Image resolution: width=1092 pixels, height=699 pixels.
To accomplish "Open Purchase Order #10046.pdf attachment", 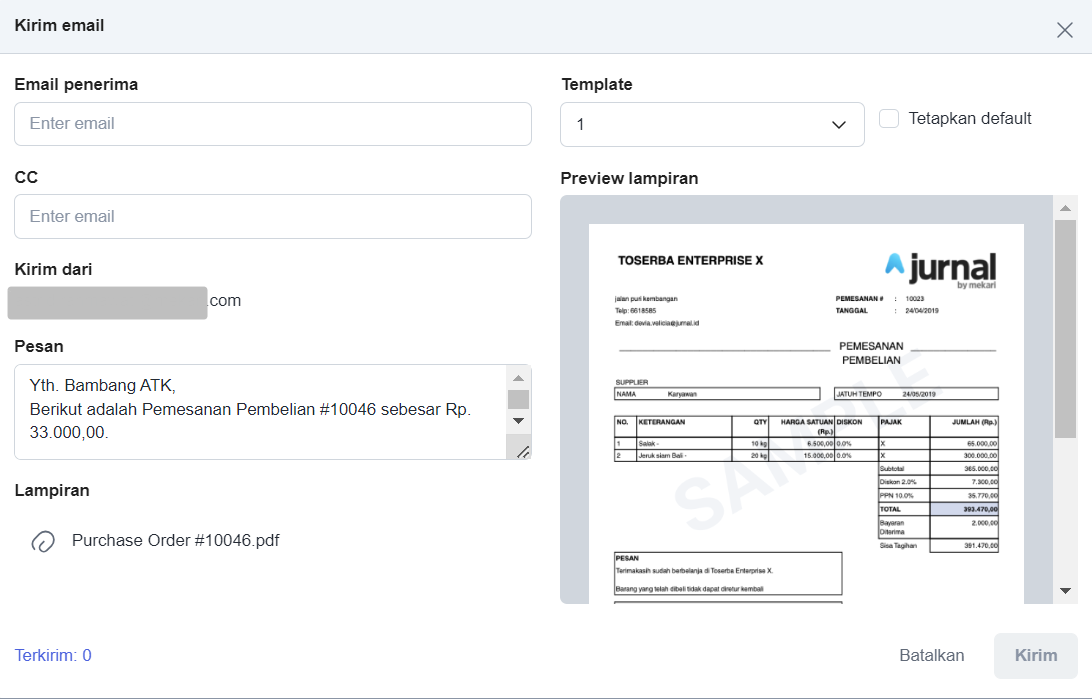I will 175,541.
